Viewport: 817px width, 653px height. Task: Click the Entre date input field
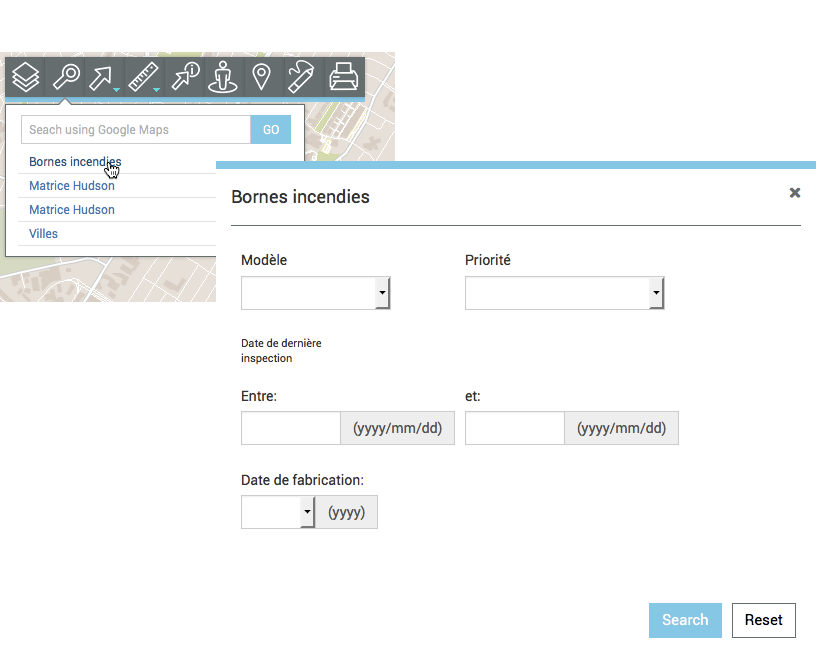click(x=291, y=428)
